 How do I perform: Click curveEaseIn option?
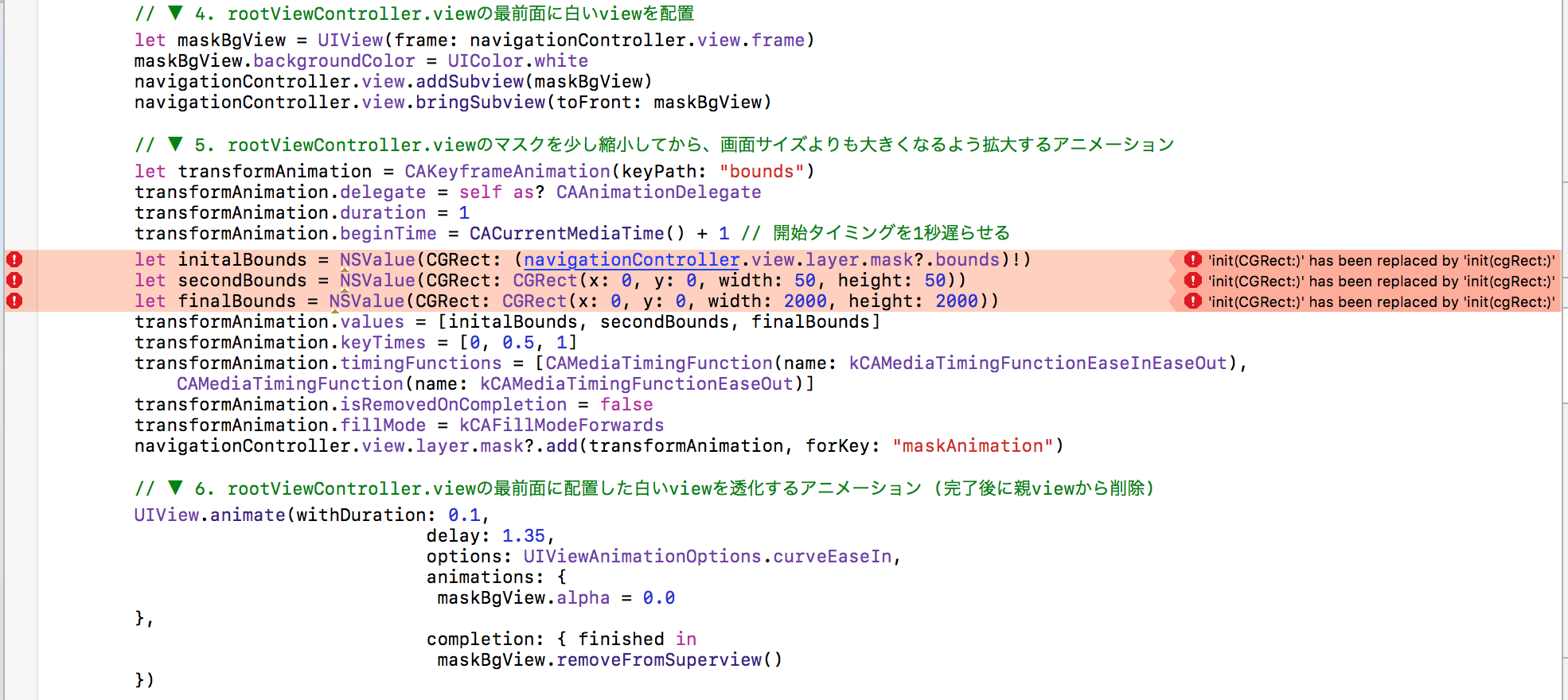833,557
